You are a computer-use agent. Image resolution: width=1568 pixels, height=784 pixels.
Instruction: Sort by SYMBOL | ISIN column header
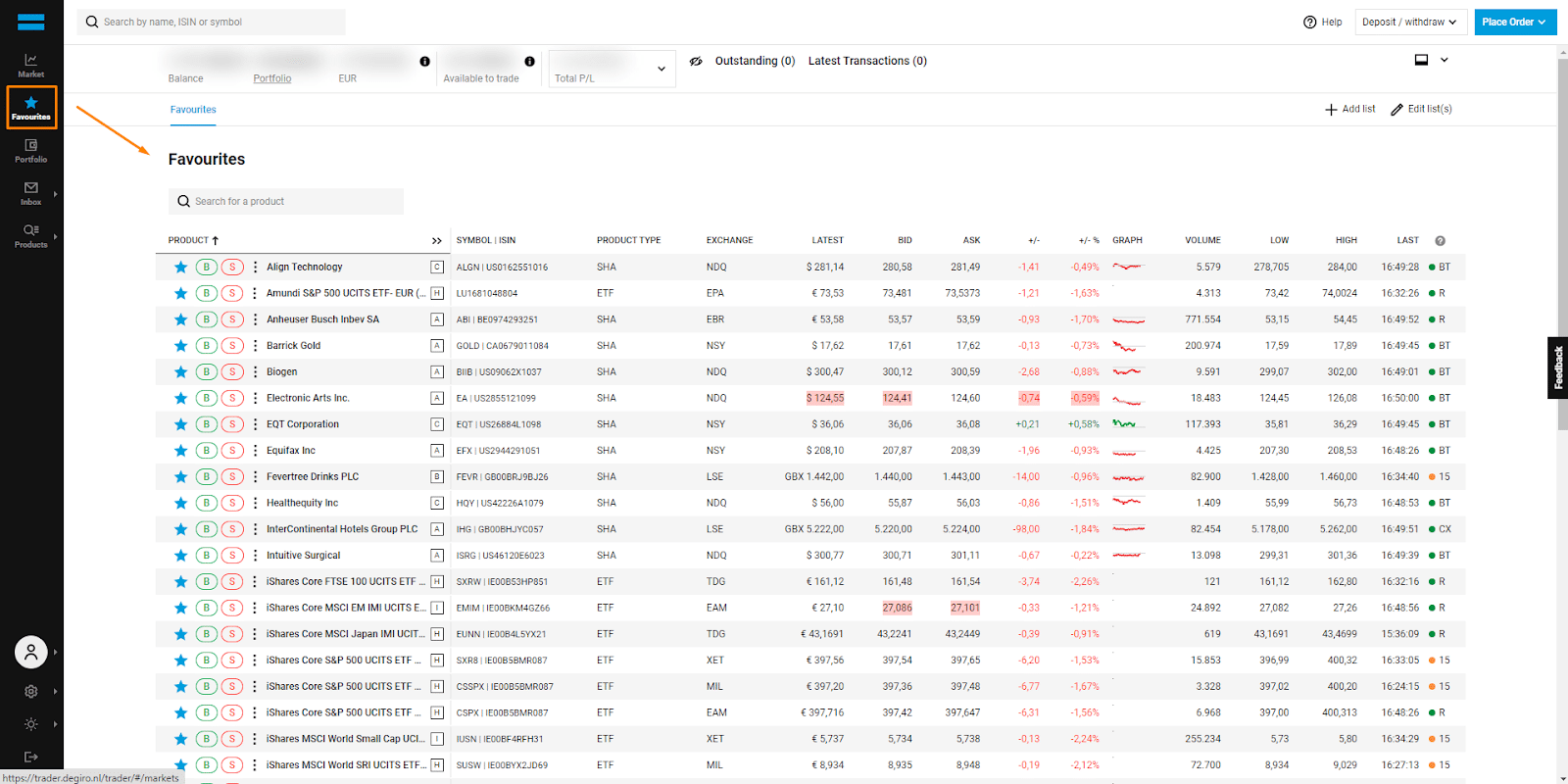point(486,240)
